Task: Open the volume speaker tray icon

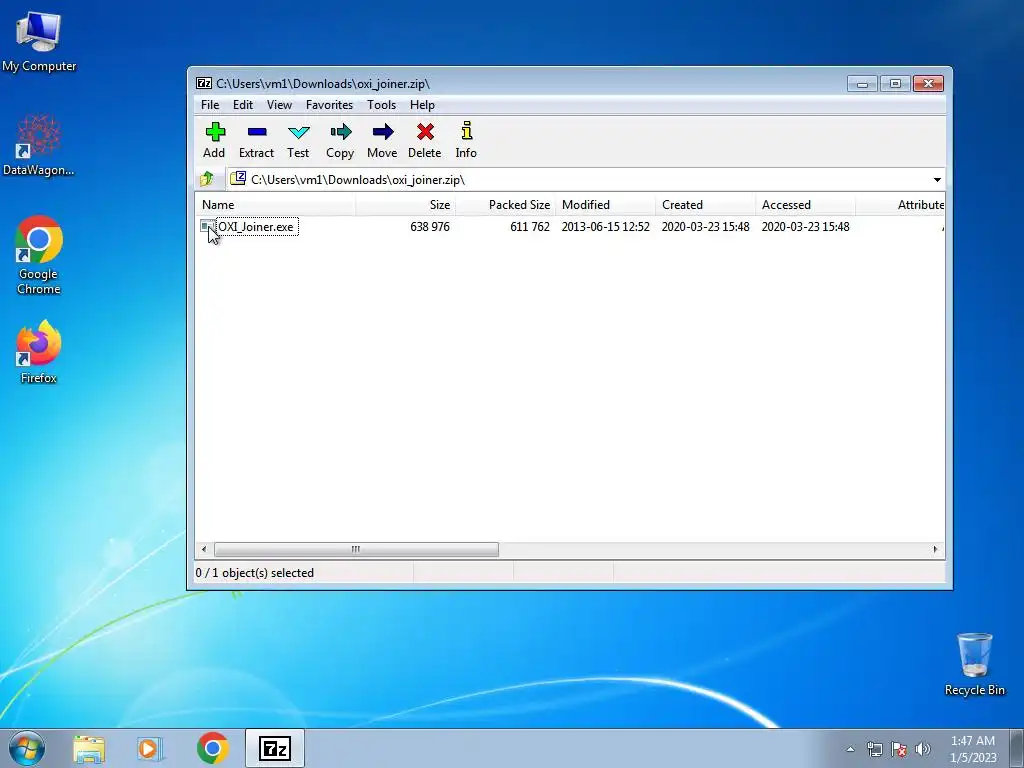Action: [923, 749]
